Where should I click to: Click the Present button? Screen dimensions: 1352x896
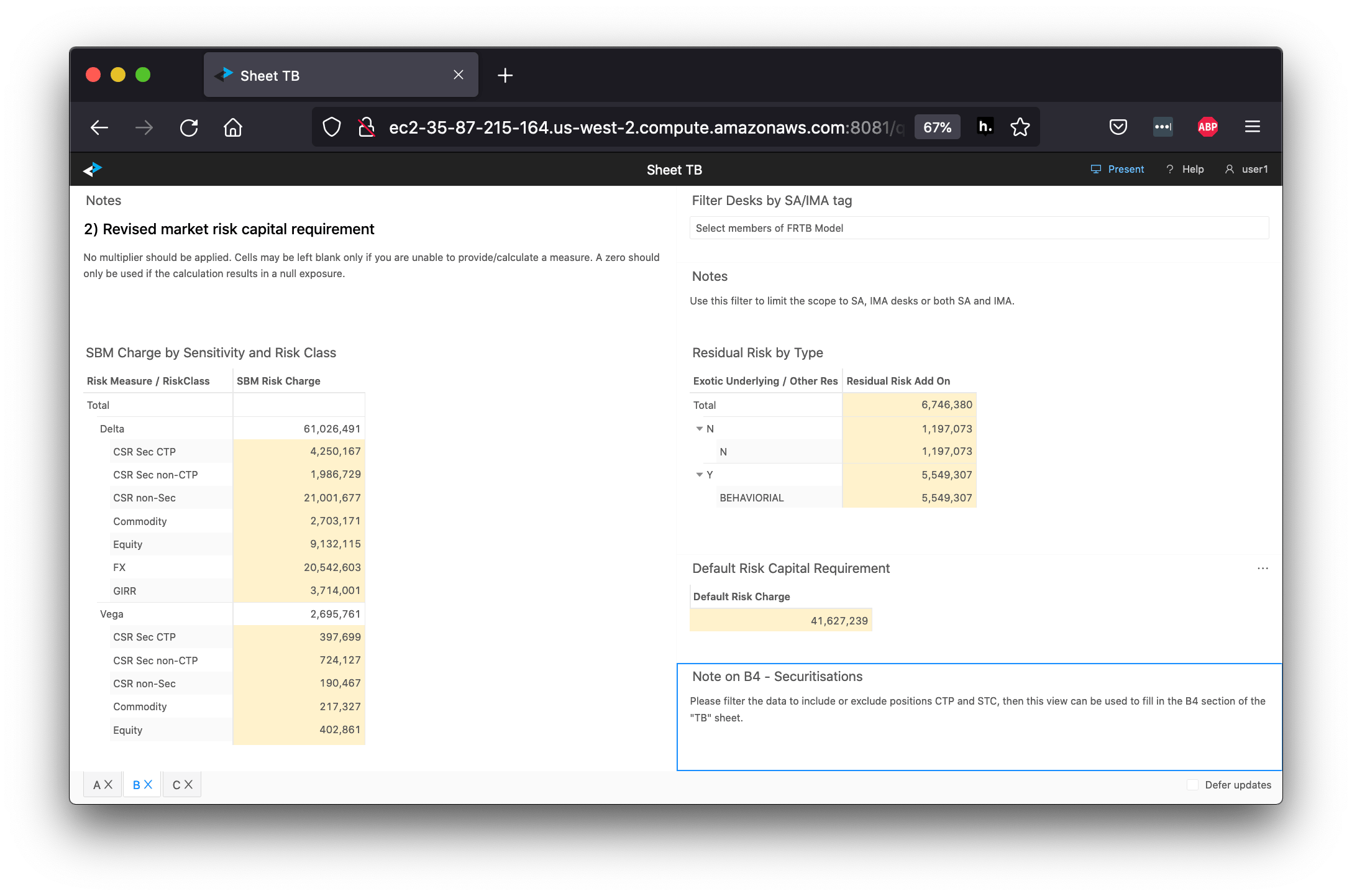point(1117,169)
